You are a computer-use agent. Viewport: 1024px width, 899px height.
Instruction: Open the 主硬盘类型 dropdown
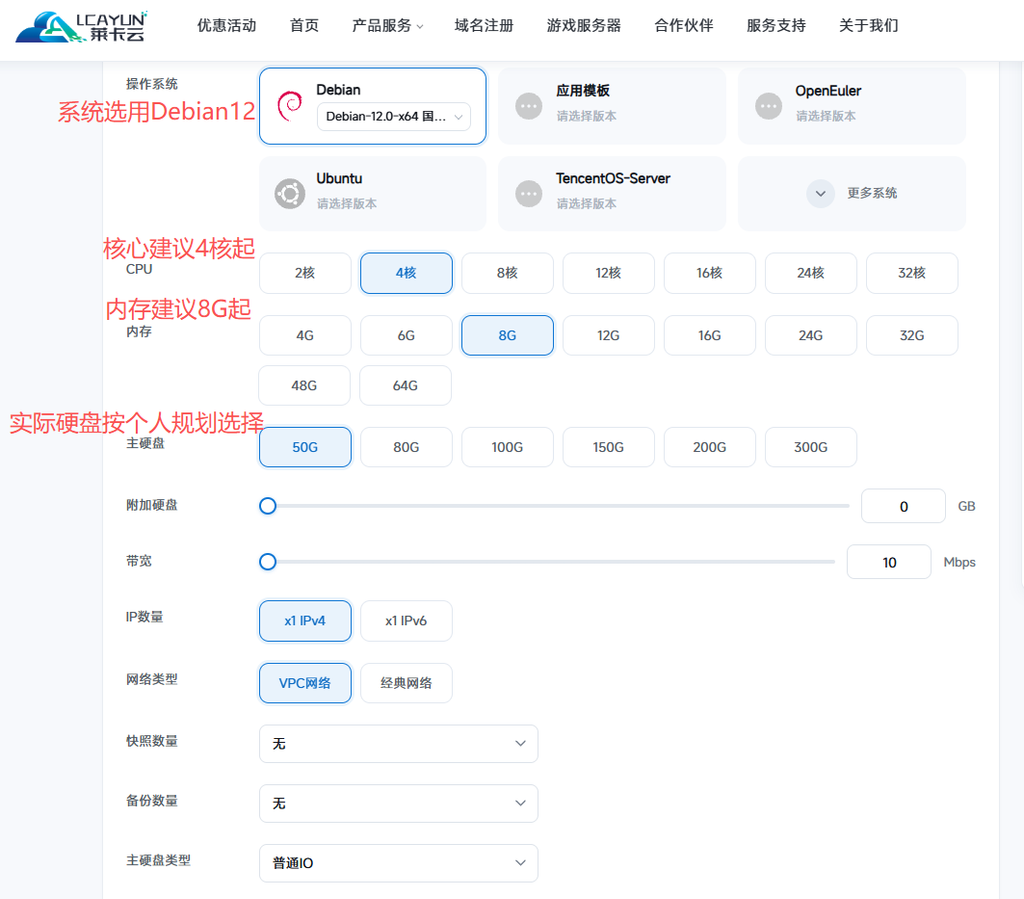coord(398,863)
